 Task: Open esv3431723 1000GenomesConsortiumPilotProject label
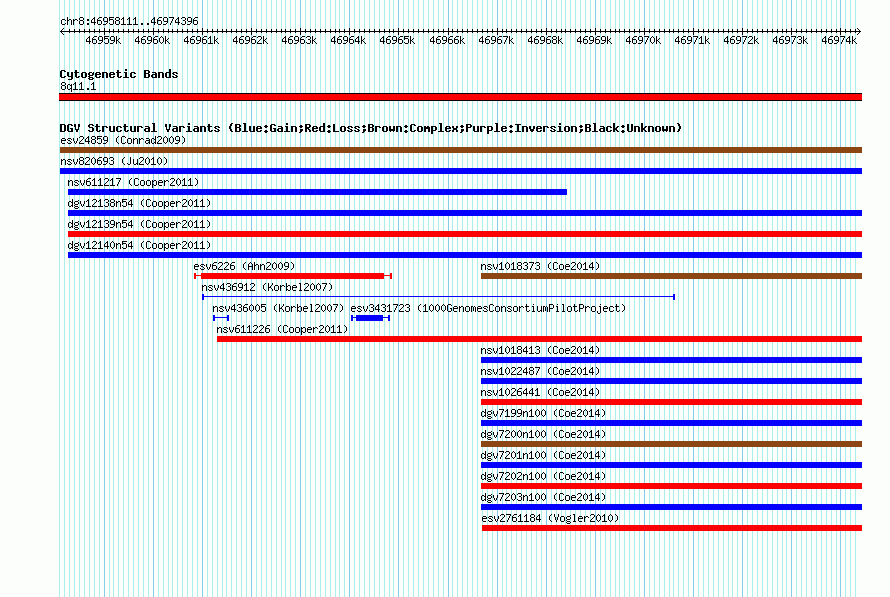[x=488, y=308]
